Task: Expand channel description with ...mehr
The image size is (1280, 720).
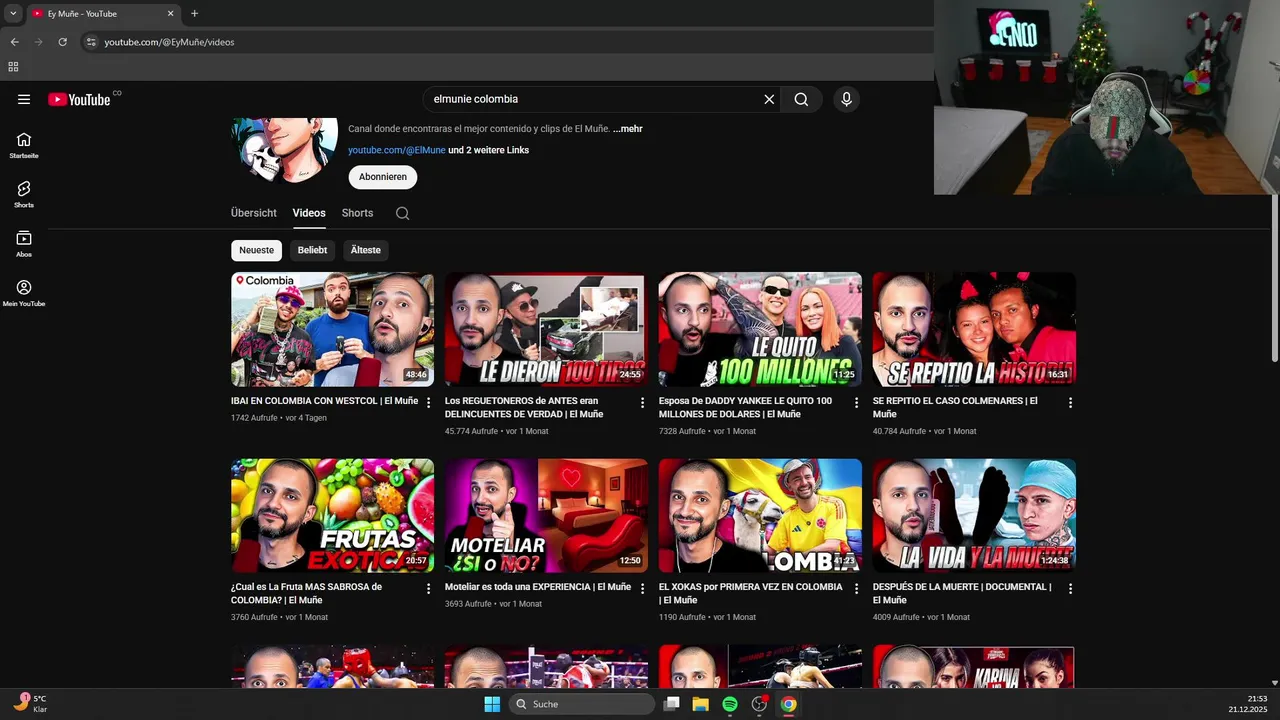Action: click(628, 129)
